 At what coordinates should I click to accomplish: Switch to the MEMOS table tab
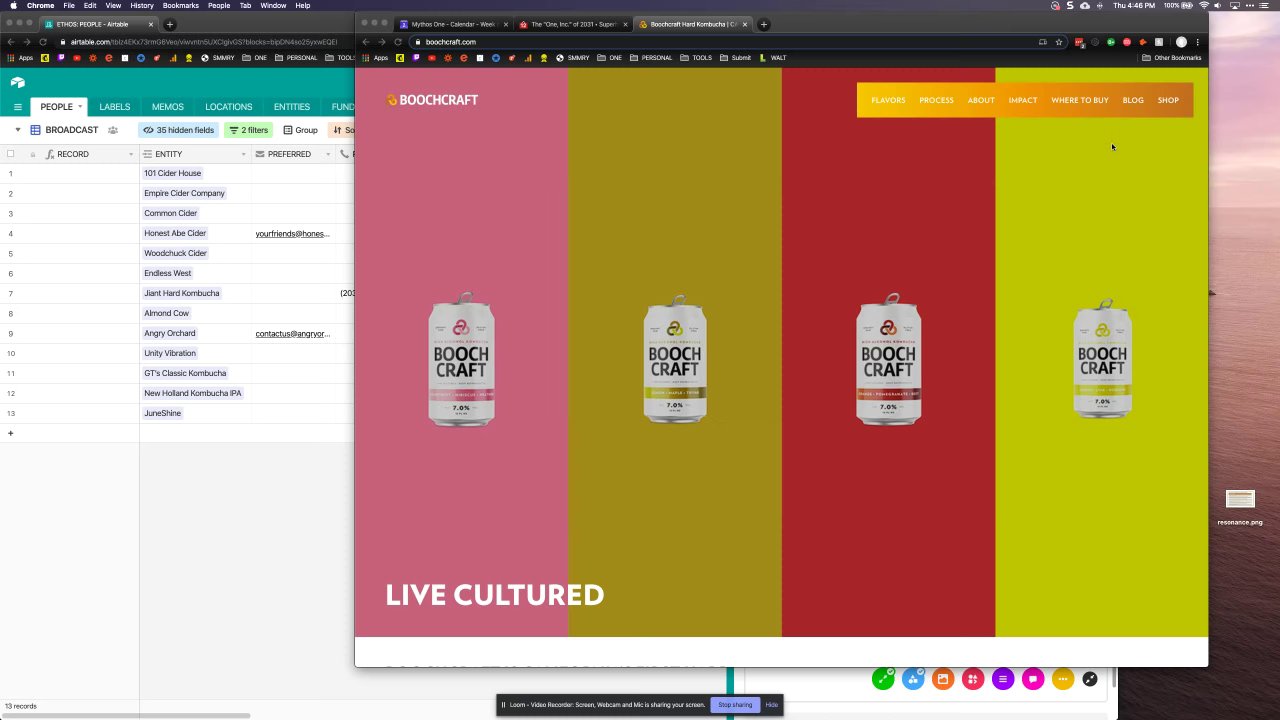(x=168, y=107)
